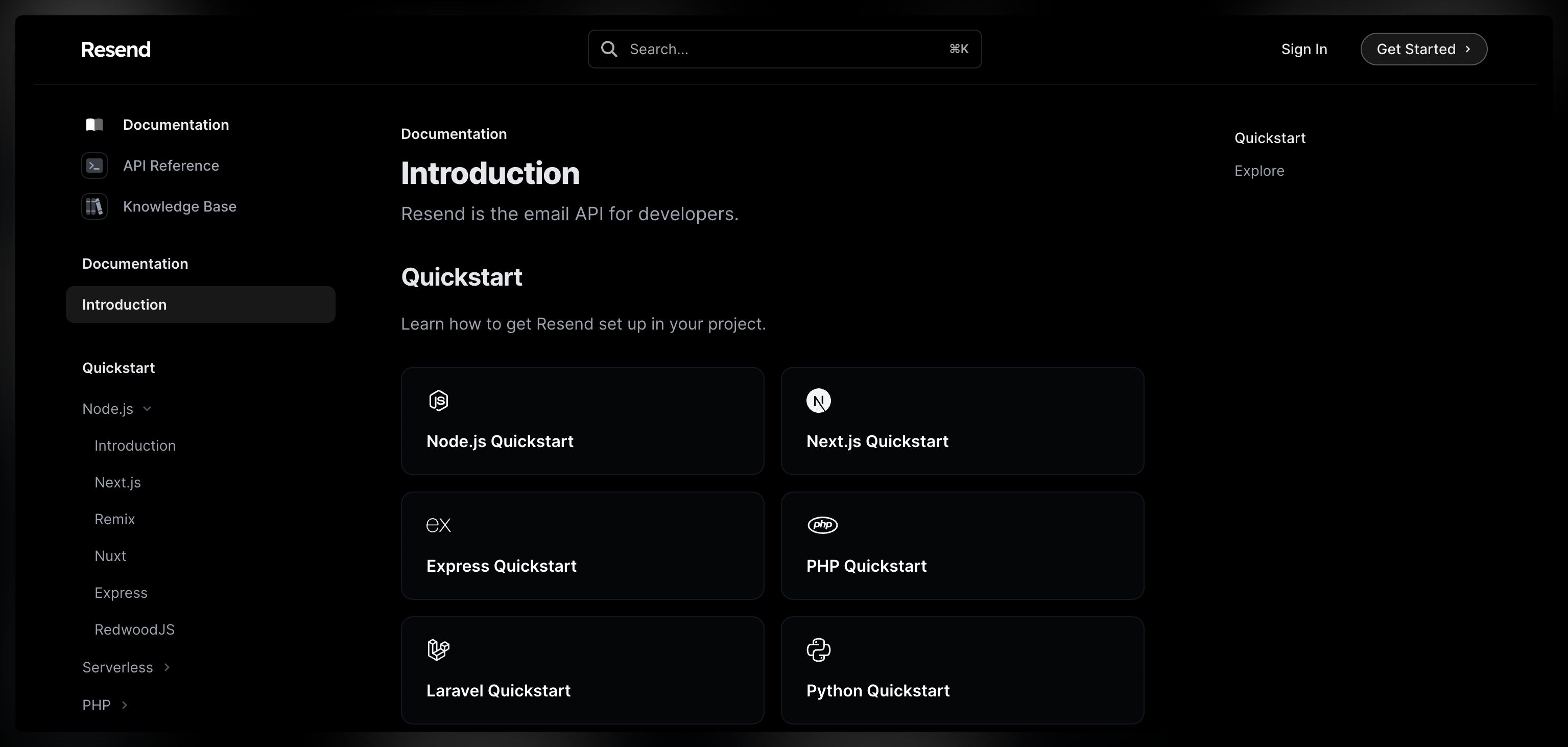
Task: Click the search magnifier icon
Action: point(609,50)
